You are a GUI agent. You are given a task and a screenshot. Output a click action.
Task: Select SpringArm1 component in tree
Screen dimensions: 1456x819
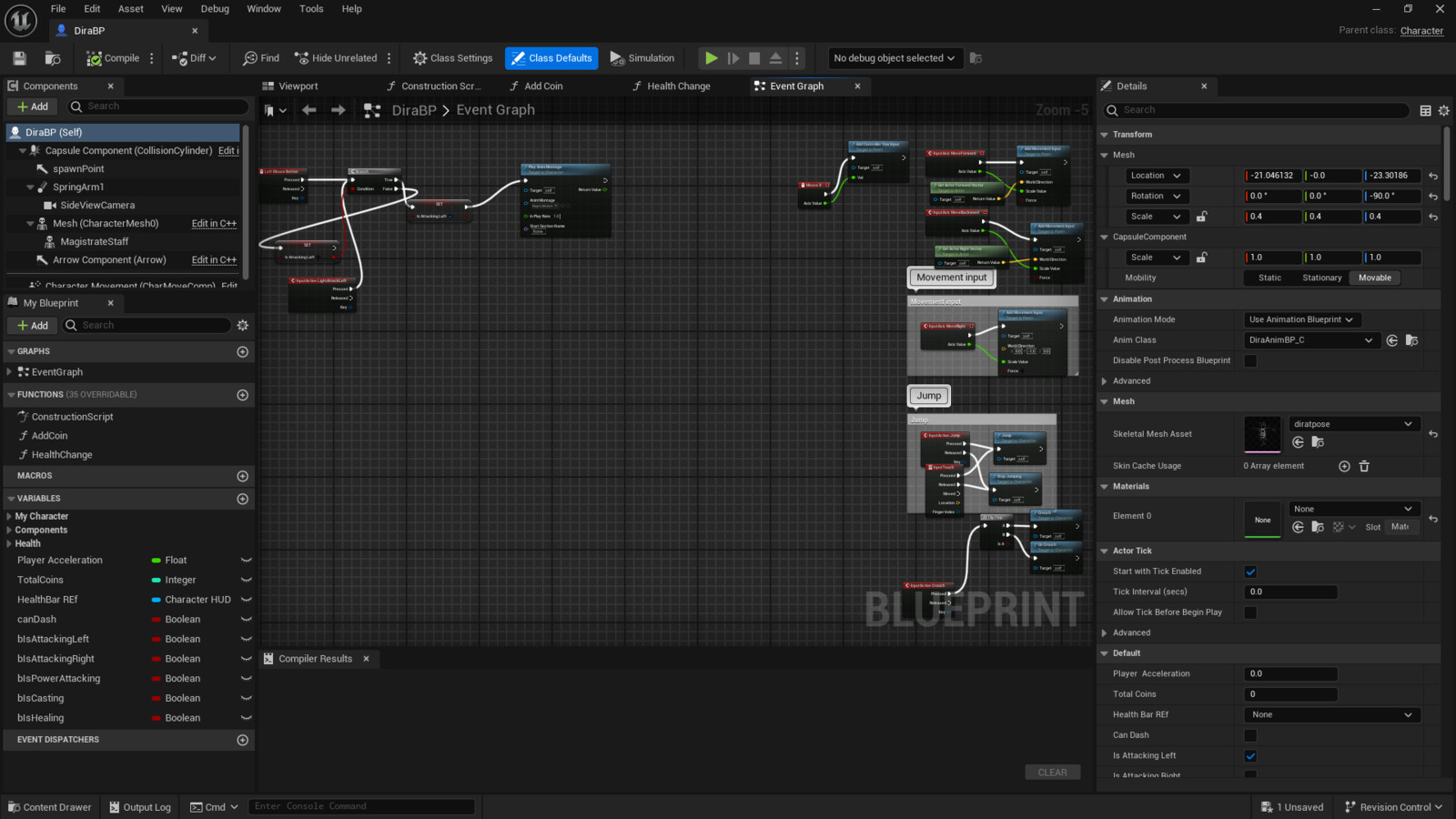78,187
